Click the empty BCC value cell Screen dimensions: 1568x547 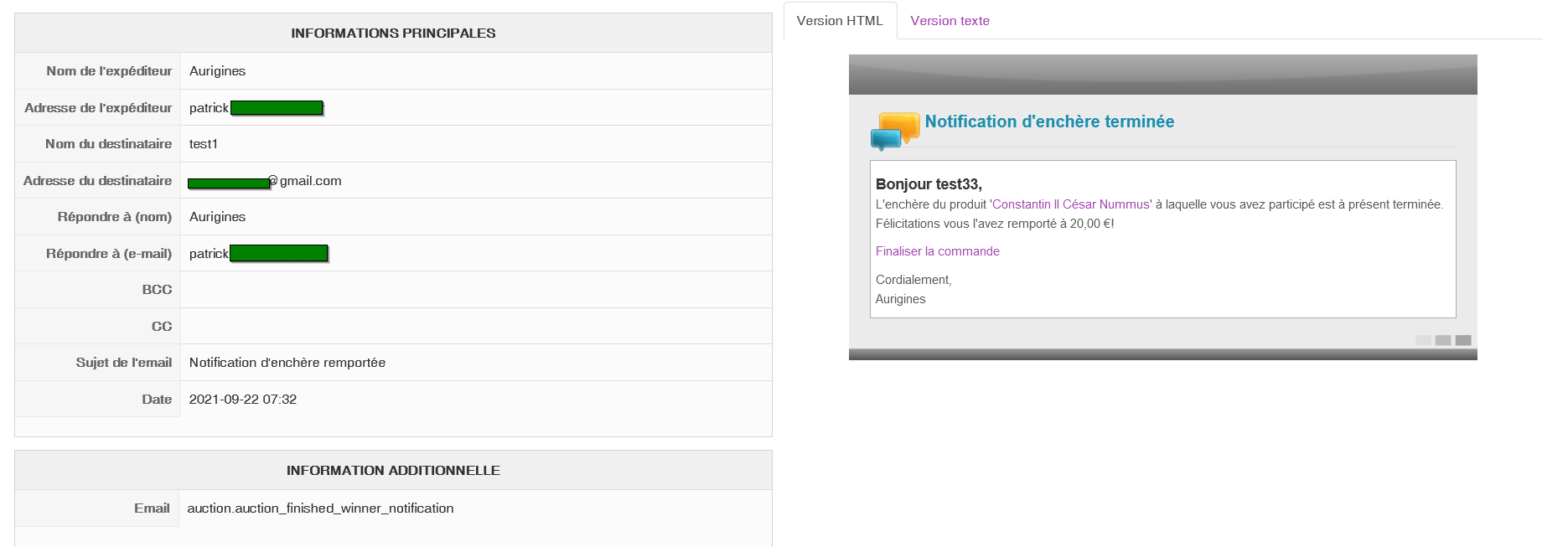point(475,290)
